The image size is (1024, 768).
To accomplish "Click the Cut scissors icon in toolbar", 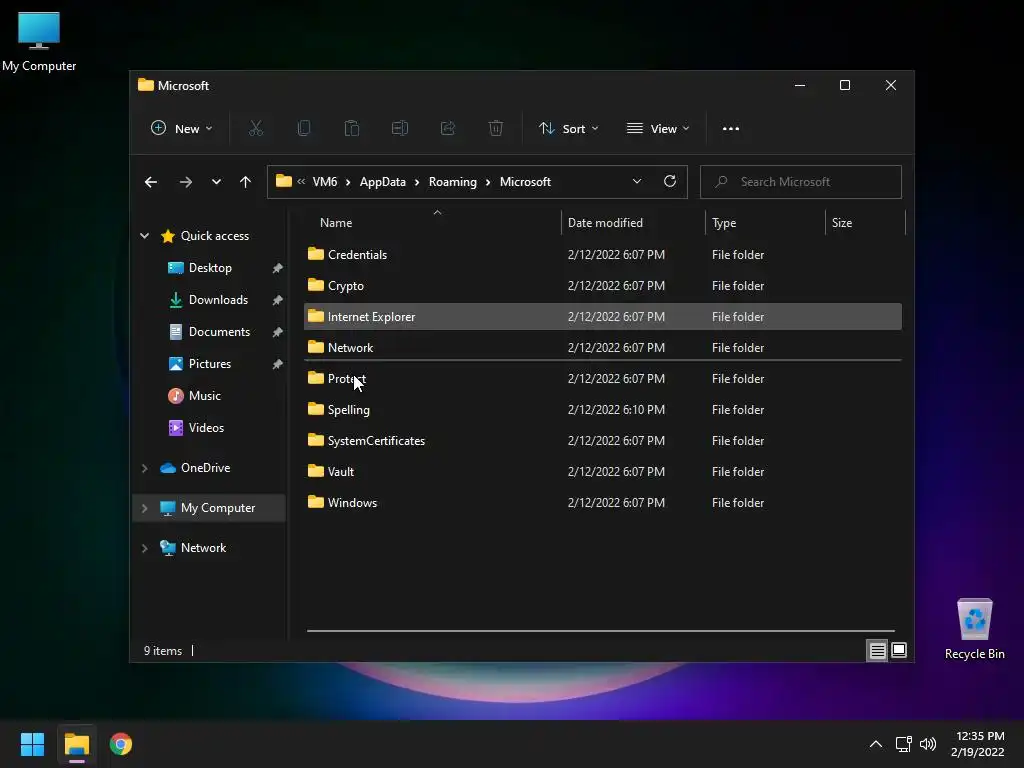I will pyautogui.click(x=256, y=129).
